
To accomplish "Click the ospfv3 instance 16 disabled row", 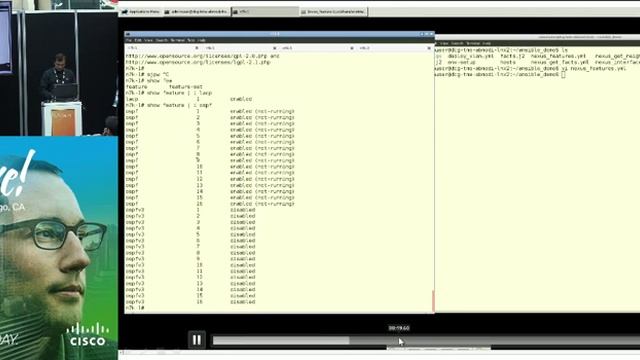I will point(190,302).
